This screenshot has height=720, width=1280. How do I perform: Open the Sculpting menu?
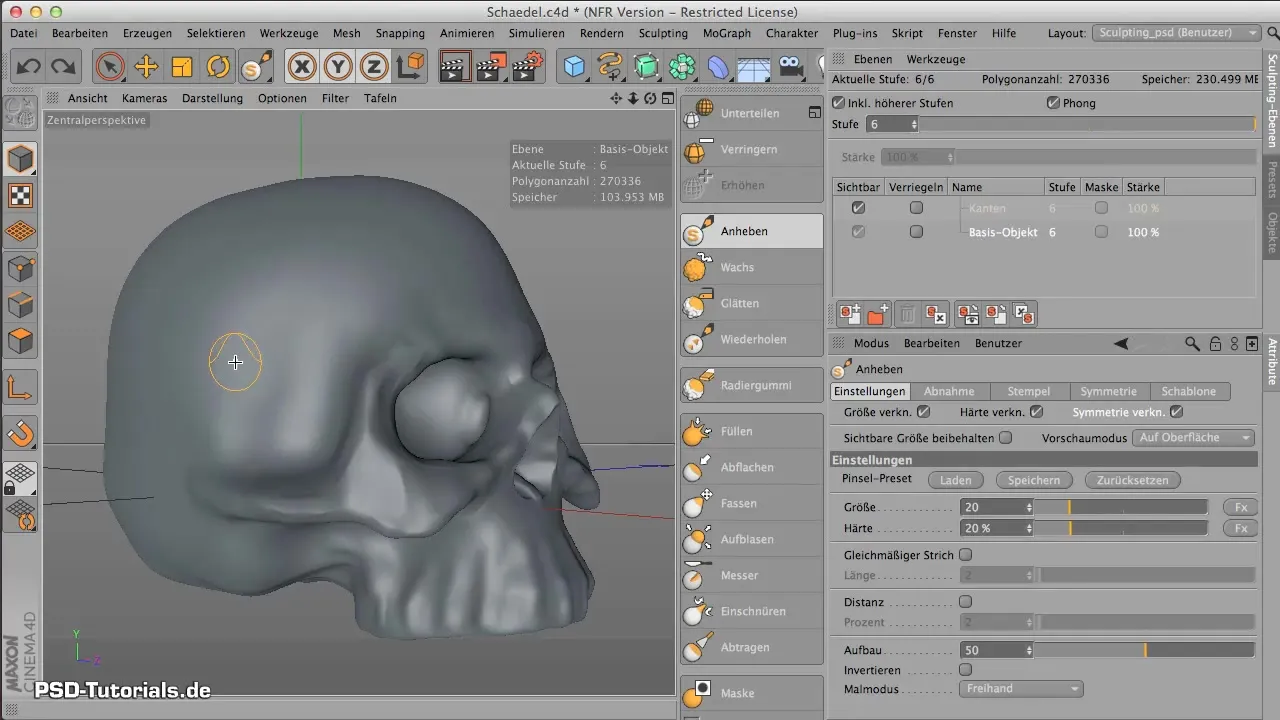(663, 33)
